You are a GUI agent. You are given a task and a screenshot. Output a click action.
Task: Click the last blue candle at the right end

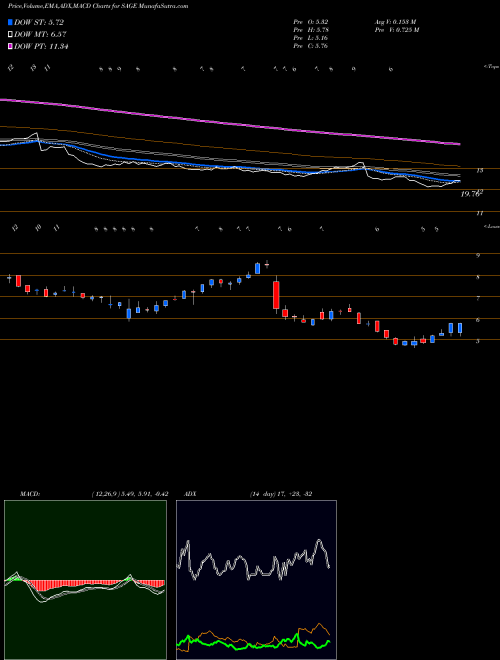pos(460,328)
